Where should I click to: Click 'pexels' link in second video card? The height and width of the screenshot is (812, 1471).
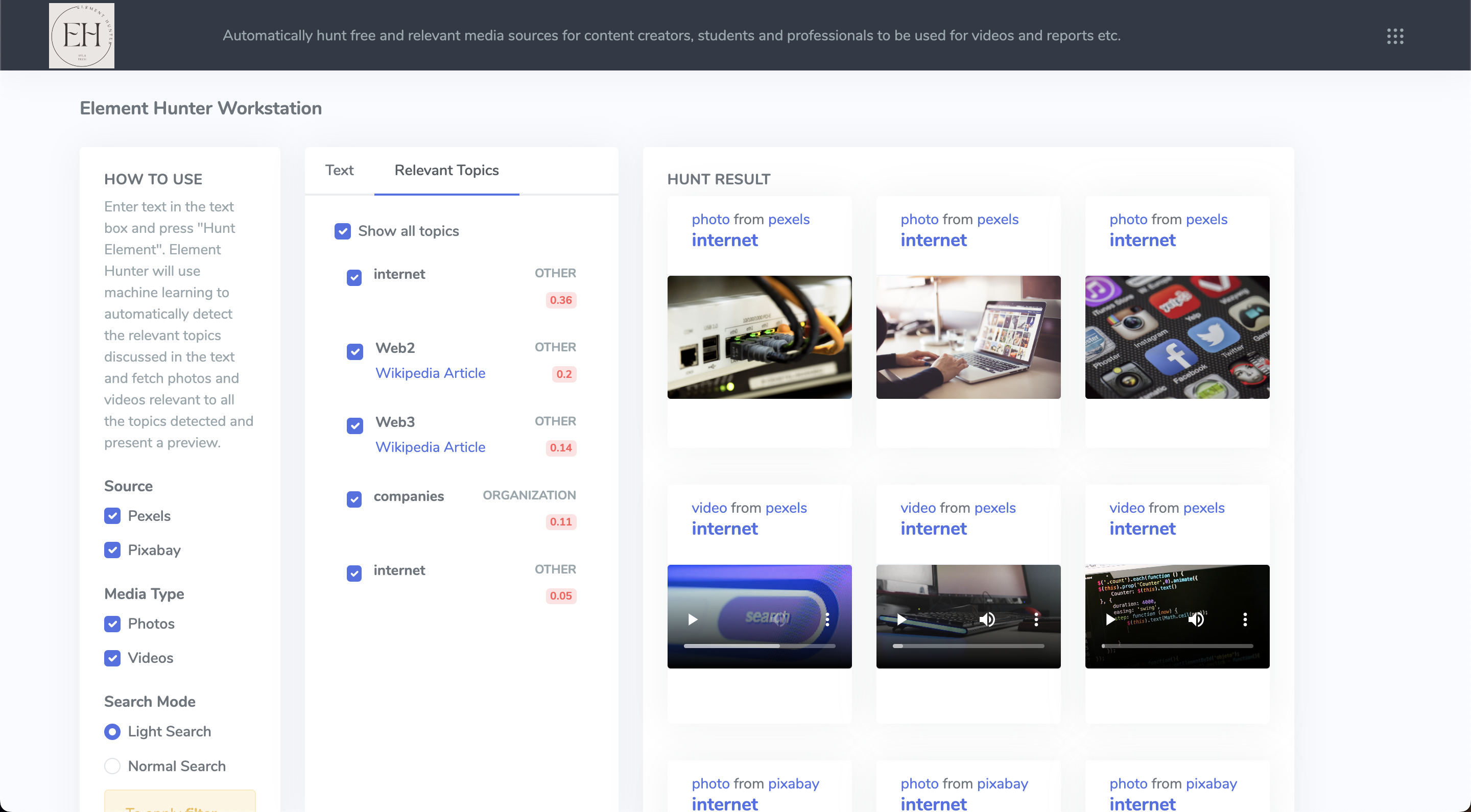pos(995,508)
